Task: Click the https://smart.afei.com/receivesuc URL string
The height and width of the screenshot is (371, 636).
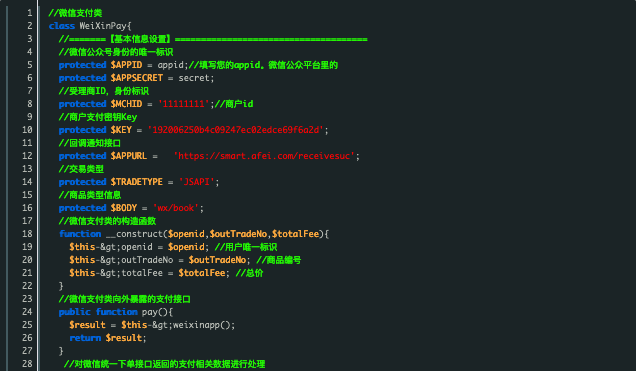Action: [x=264, y=156]
